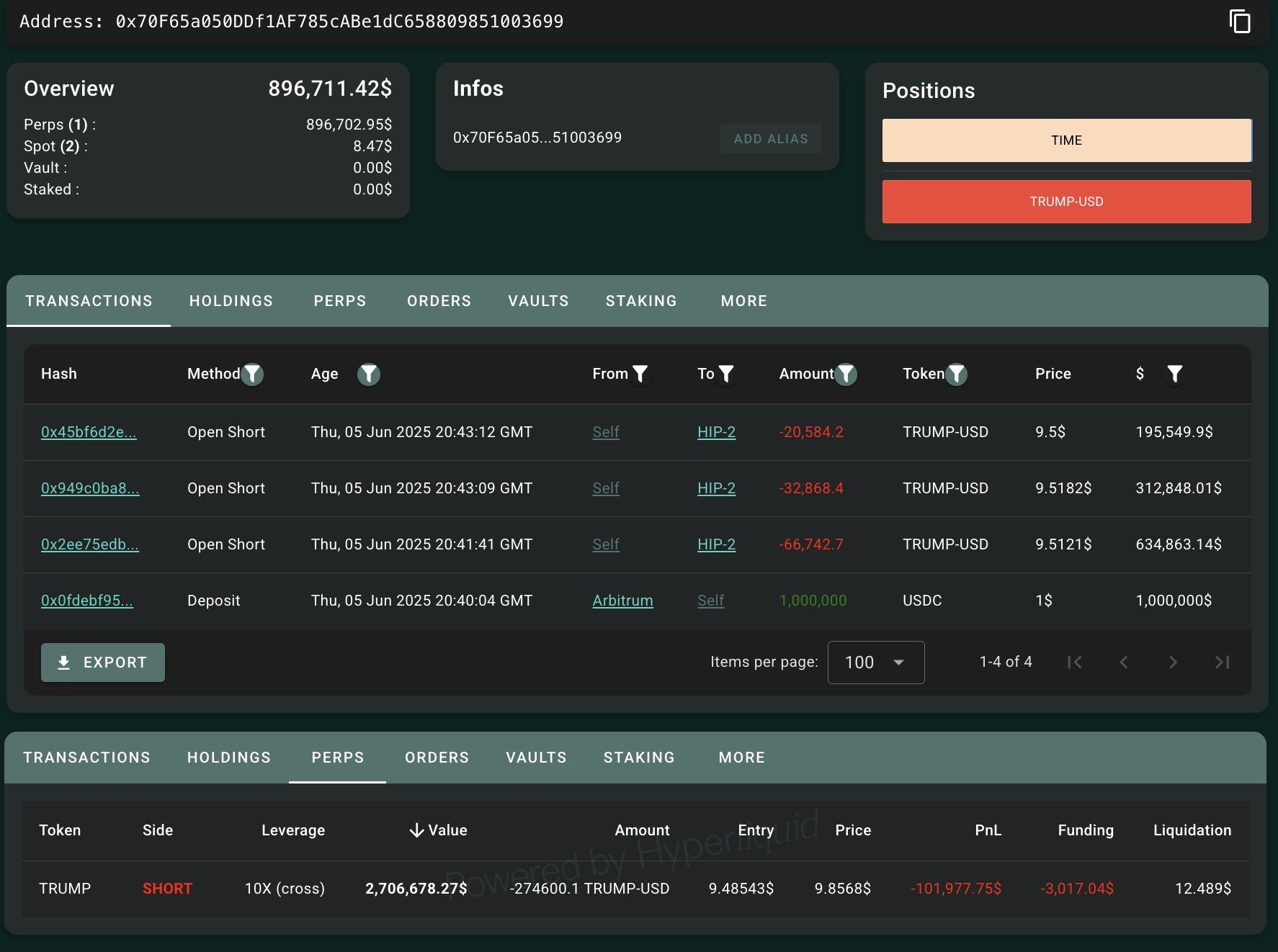Open the Amount column filter icon
The image size is (1278, 952).
tap(846, 374)
